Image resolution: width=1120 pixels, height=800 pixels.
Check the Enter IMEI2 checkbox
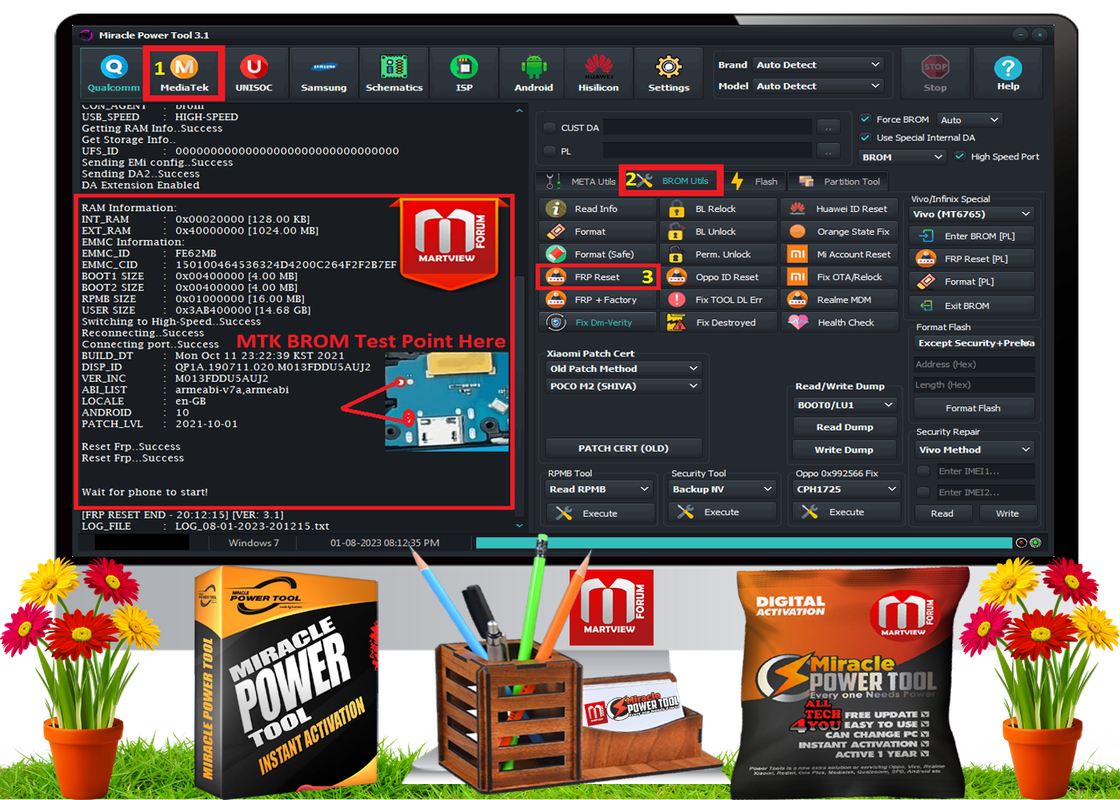(x=923, y=492)
